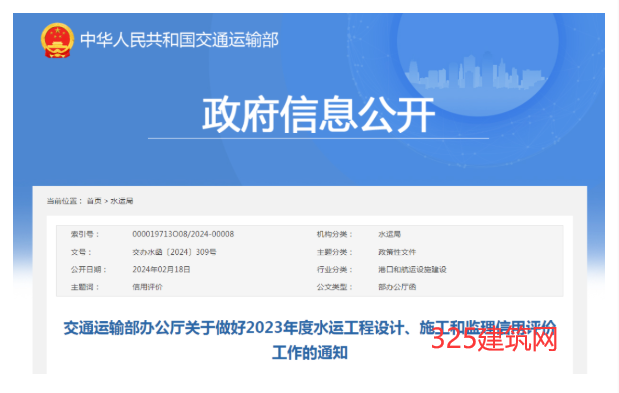
Task: Select the 当前位置 breadcrumb label
Action: [64, 201]
